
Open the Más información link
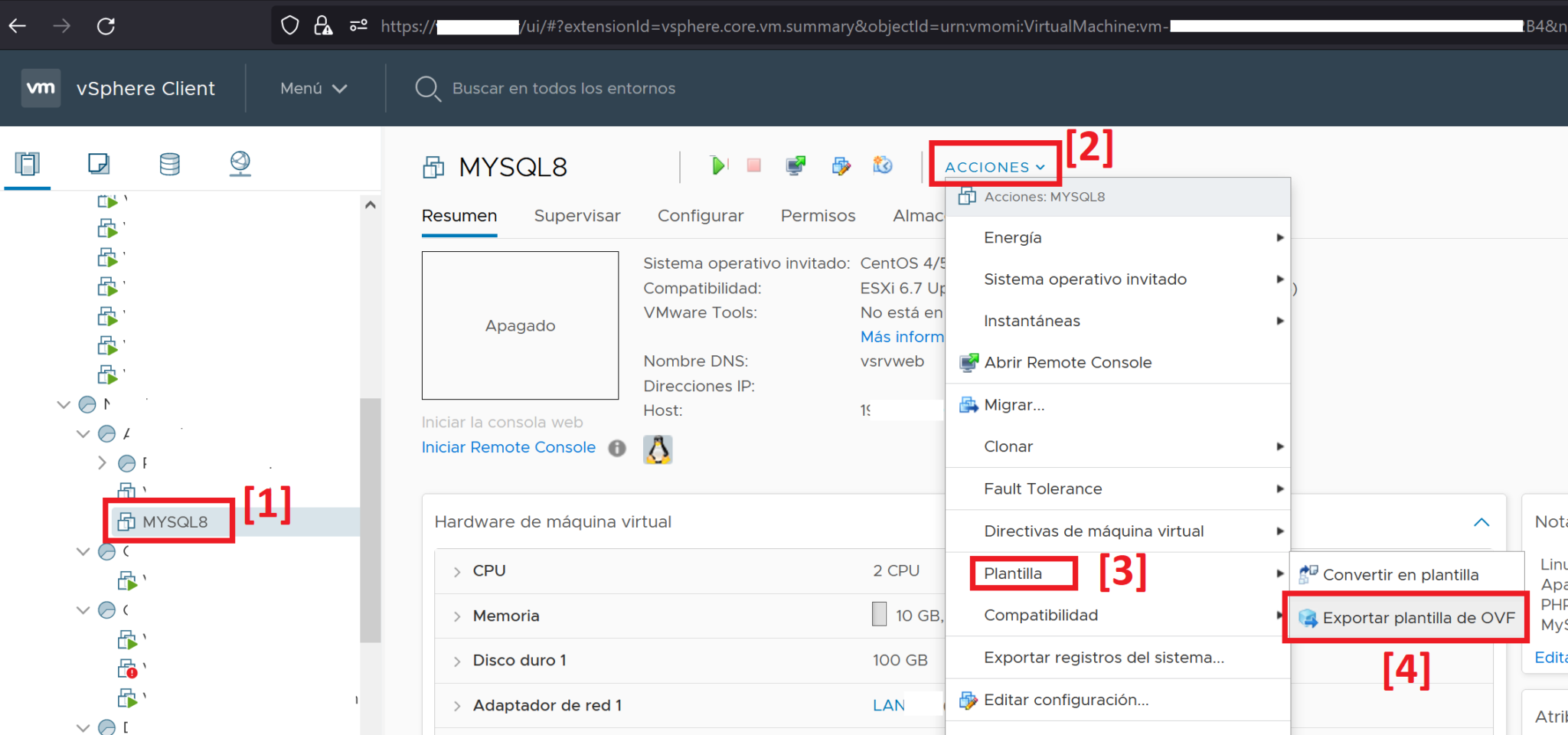point(902,336)
